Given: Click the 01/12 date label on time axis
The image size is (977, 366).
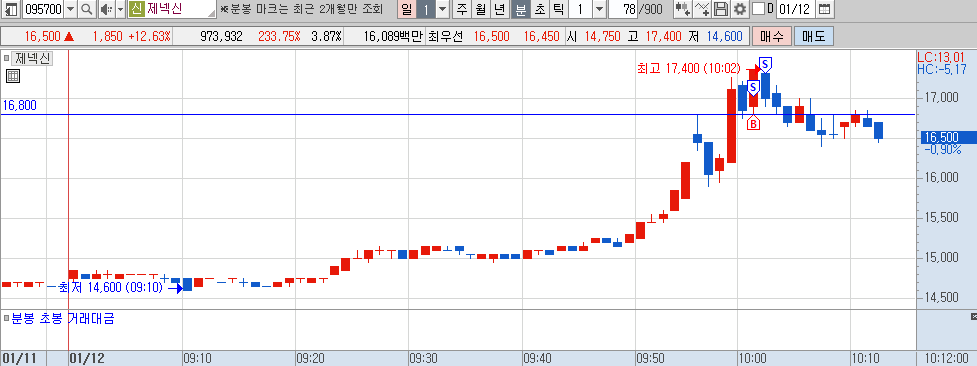Looking at the screenshot, I should point(87,359).
